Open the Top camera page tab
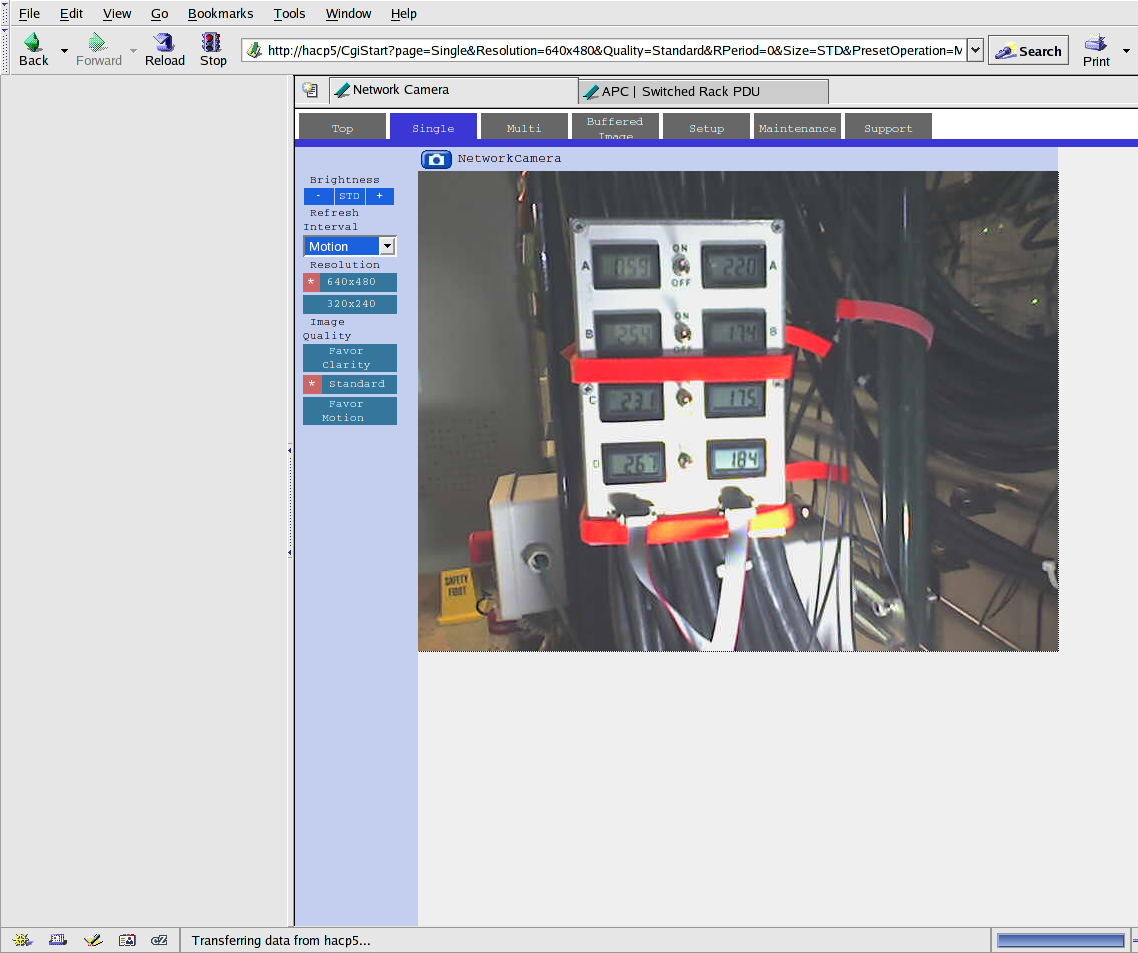Image resolution: width=1138 pixels, height=953 pixels. pyautogui.click(x=343, y=127)
